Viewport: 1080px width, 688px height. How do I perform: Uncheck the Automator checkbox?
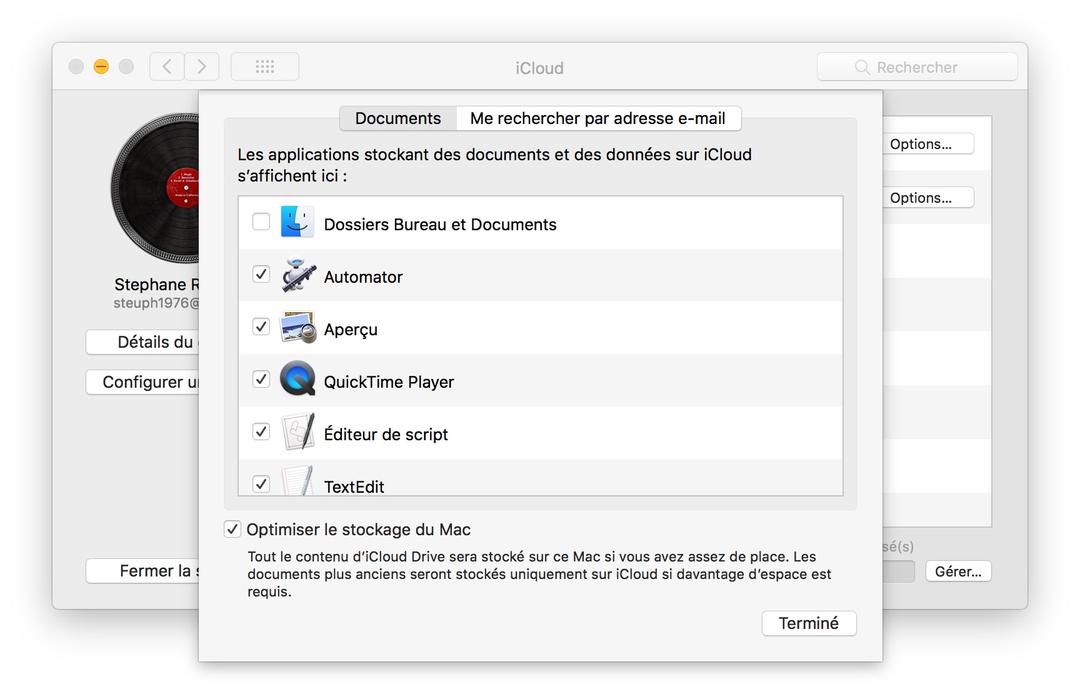point(261,274)
